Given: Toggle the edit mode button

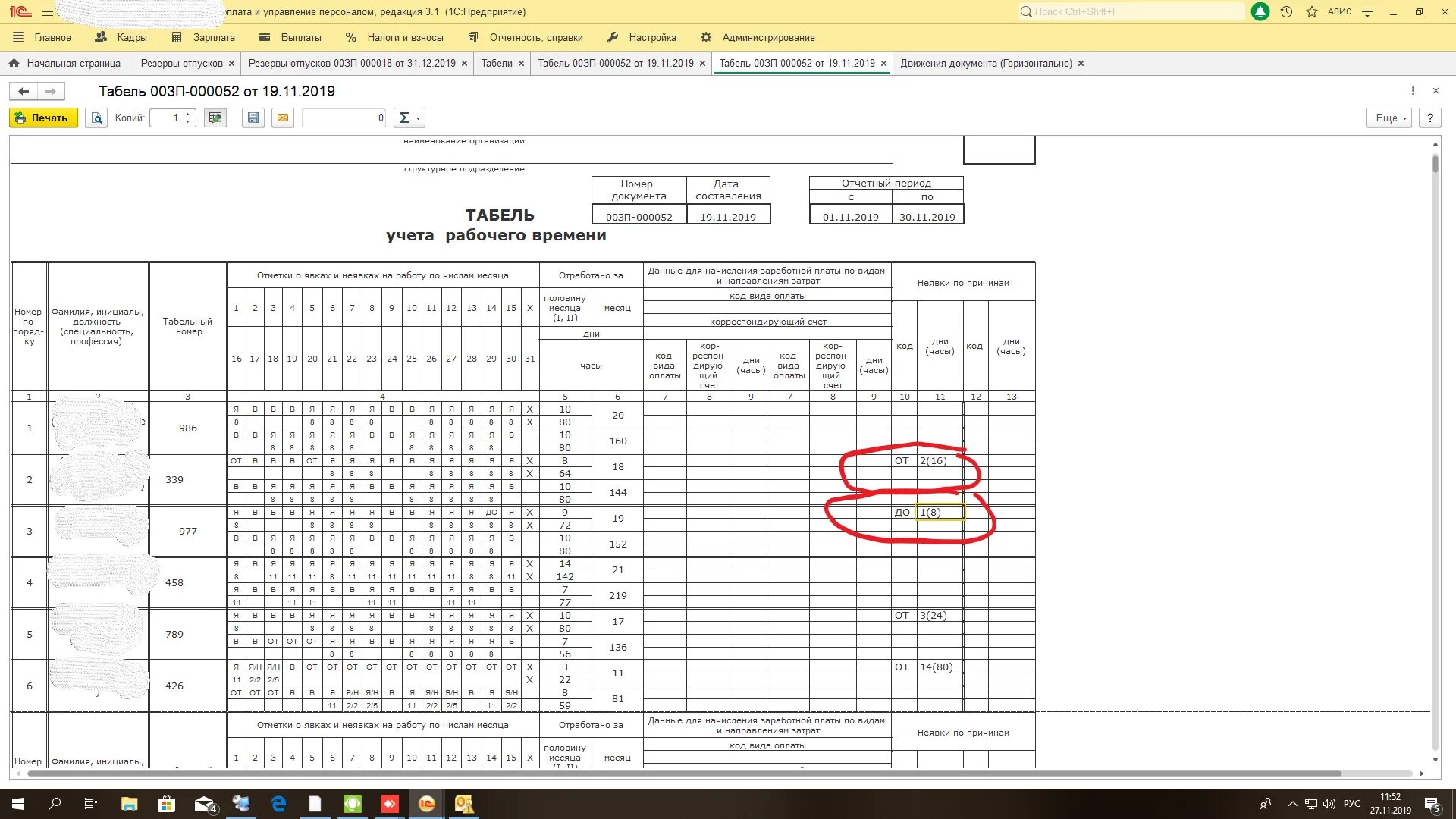Looking at the screenshot, I should click(x=215, y=118).
